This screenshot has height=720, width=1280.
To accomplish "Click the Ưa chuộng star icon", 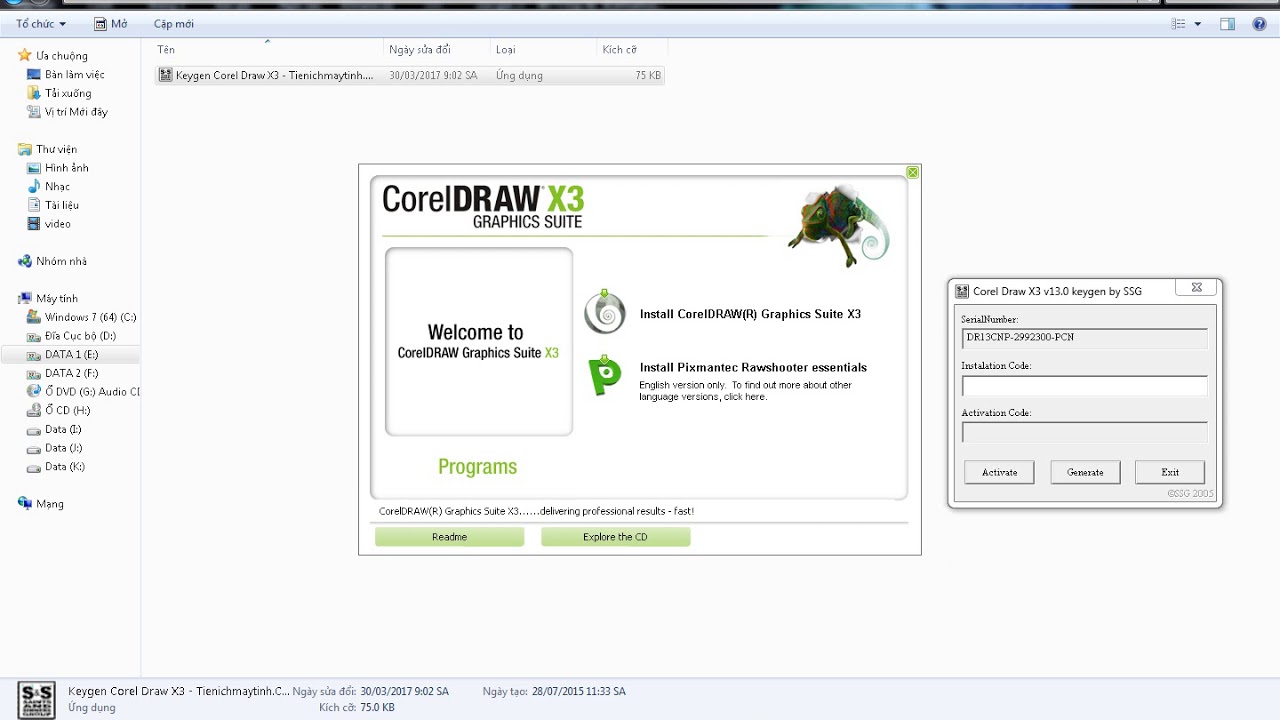I will tap(25, 55).
